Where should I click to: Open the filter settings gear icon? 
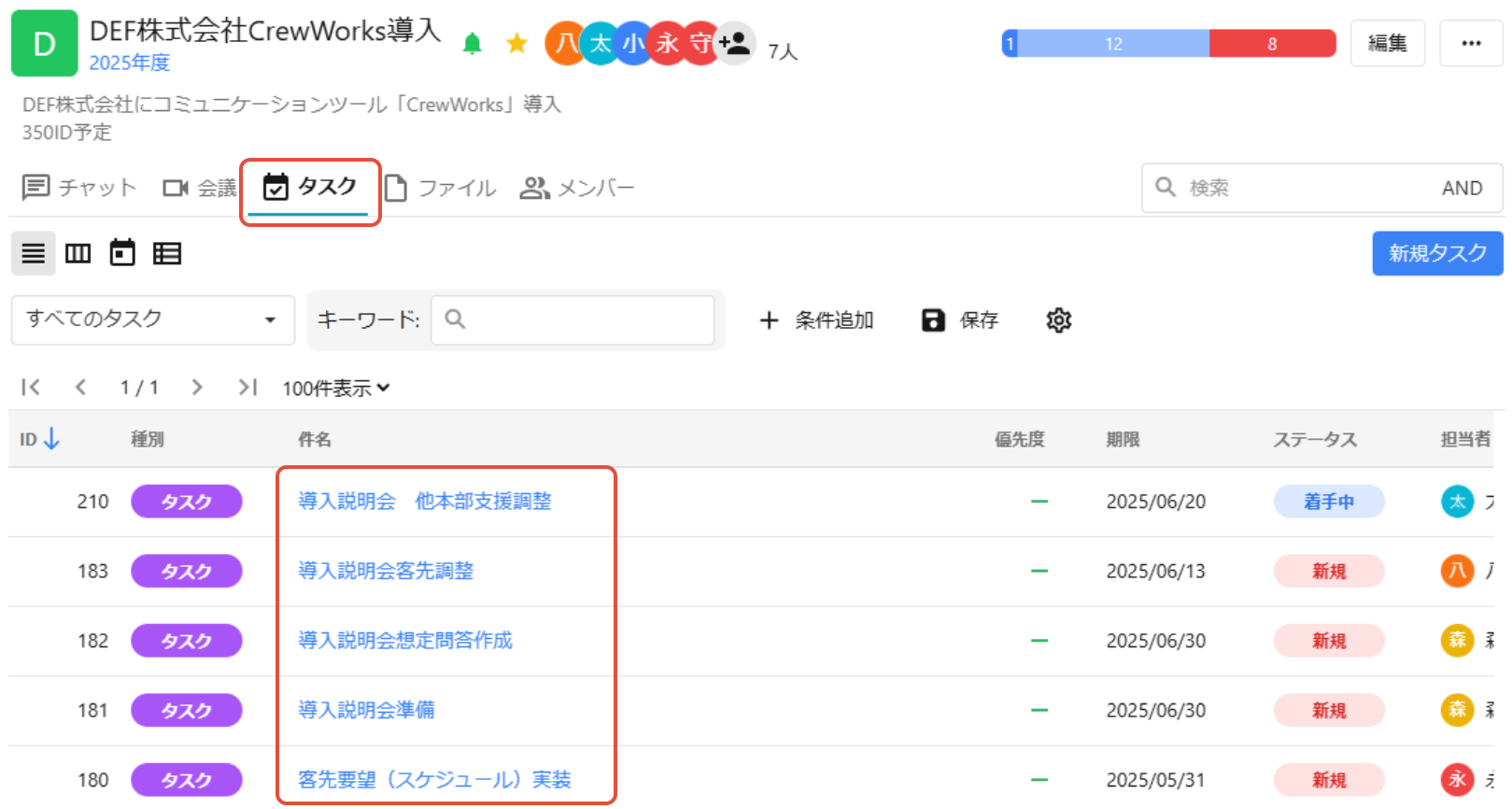(1059, 320)
